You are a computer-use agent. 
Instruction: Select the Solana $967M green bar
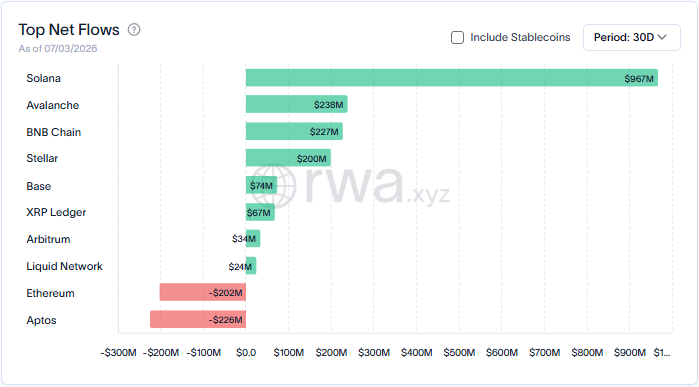click(452, 78)
